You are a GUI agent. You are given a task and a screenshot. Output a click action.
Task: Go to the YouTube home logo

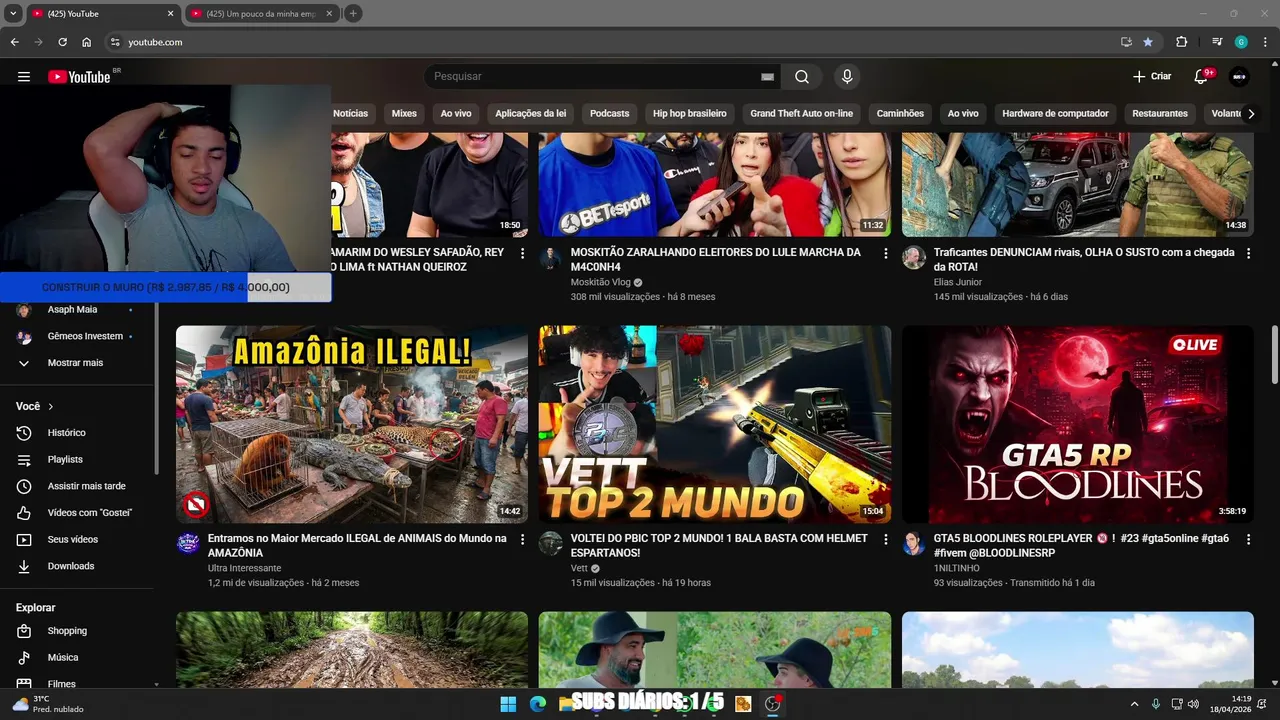click(80, 77)
